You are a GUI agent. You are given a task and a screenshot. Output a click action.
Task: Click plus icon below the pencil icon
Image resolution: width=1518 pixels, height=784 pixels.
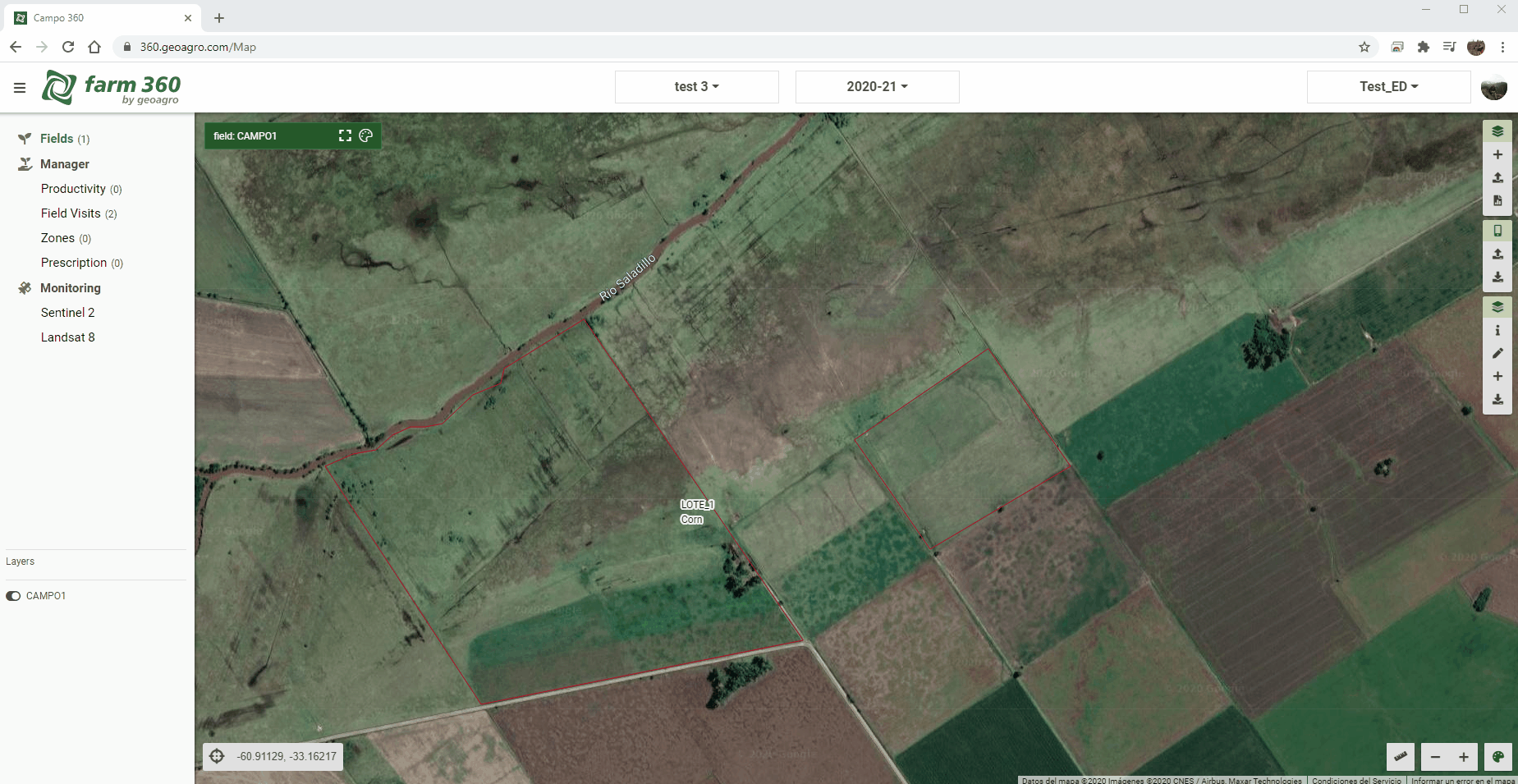tap(1497, 376)
